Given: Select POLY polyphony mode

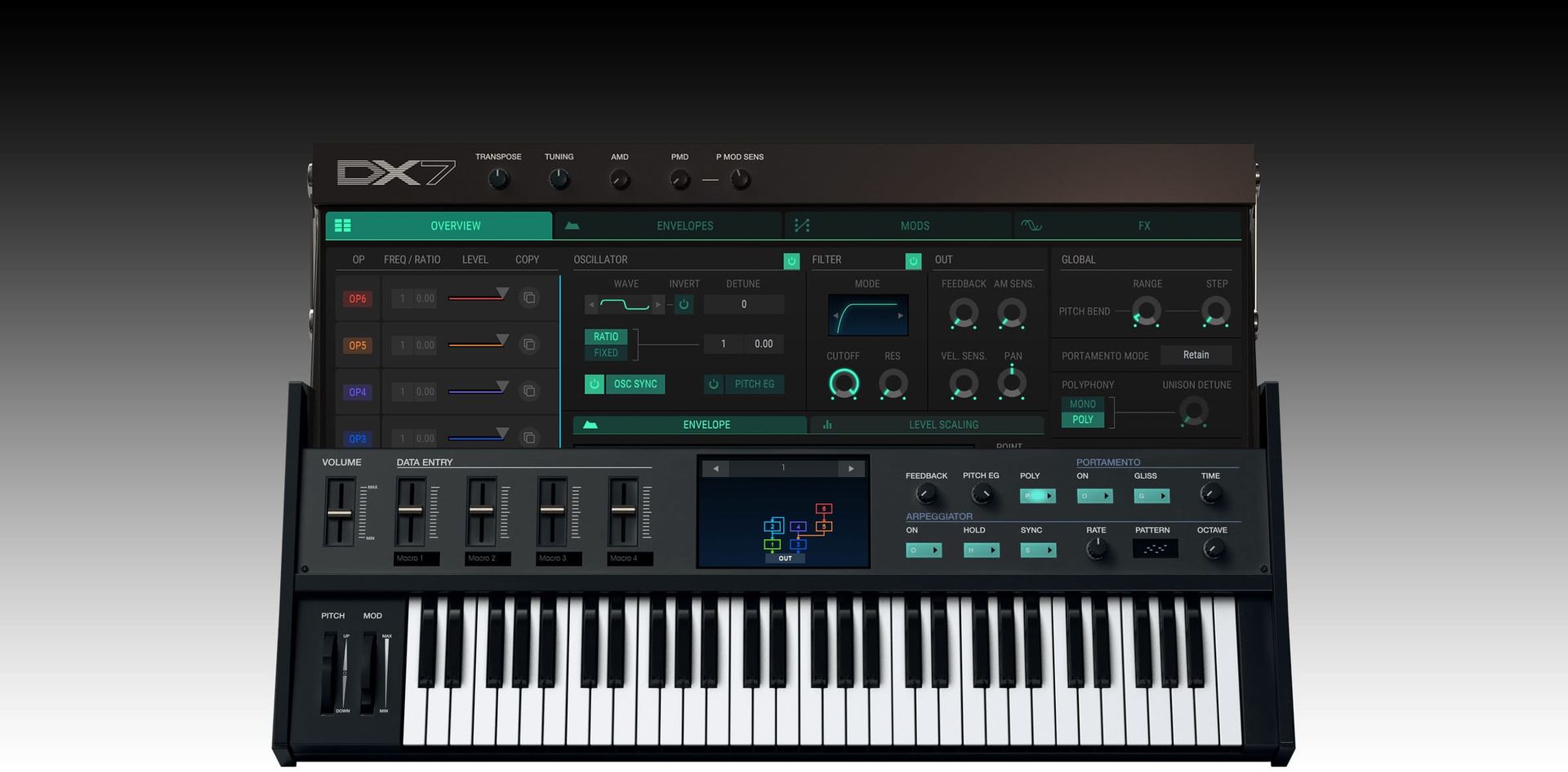Looking at the screenshot, I should [x=1082, y=419].
